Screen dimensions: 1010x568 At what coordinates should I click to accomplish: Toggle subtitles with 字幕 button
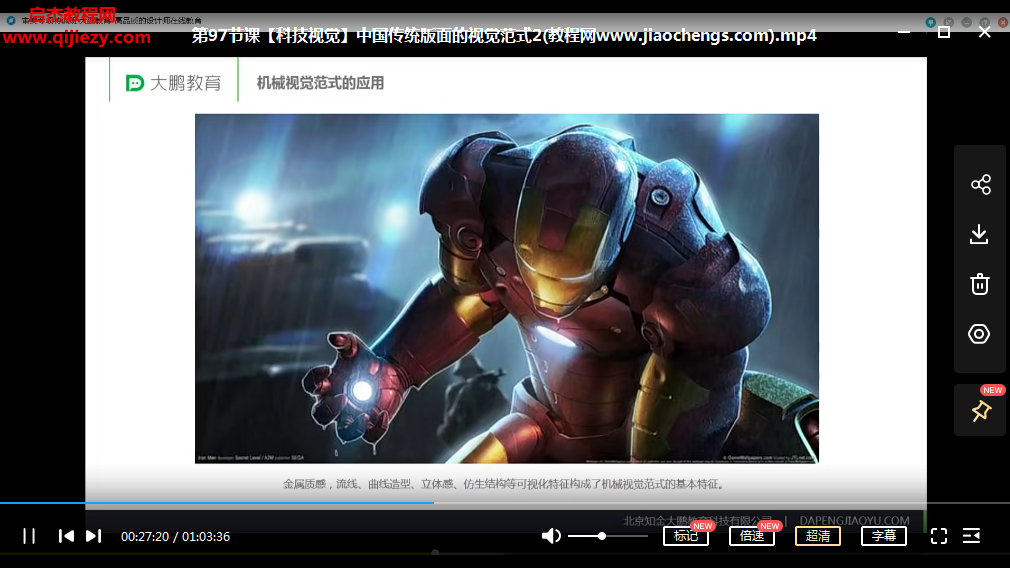point(884,536)
